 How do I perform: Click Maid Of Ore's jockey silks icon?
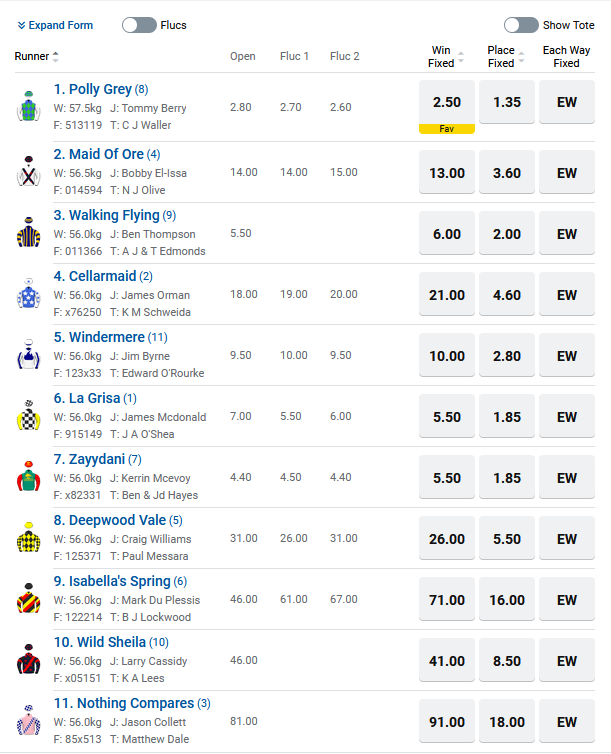tap(27, 172)
